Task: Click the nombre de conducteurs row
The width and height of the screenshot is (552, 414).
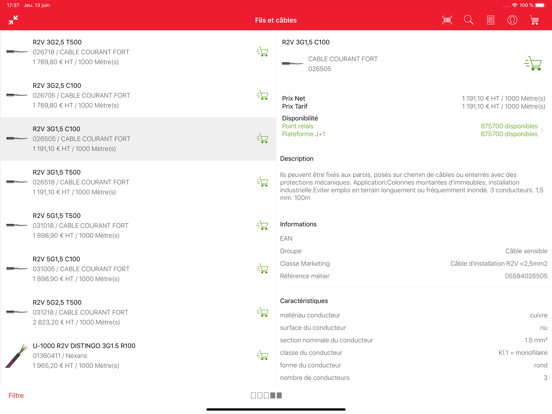Action: tap(414, 378)
